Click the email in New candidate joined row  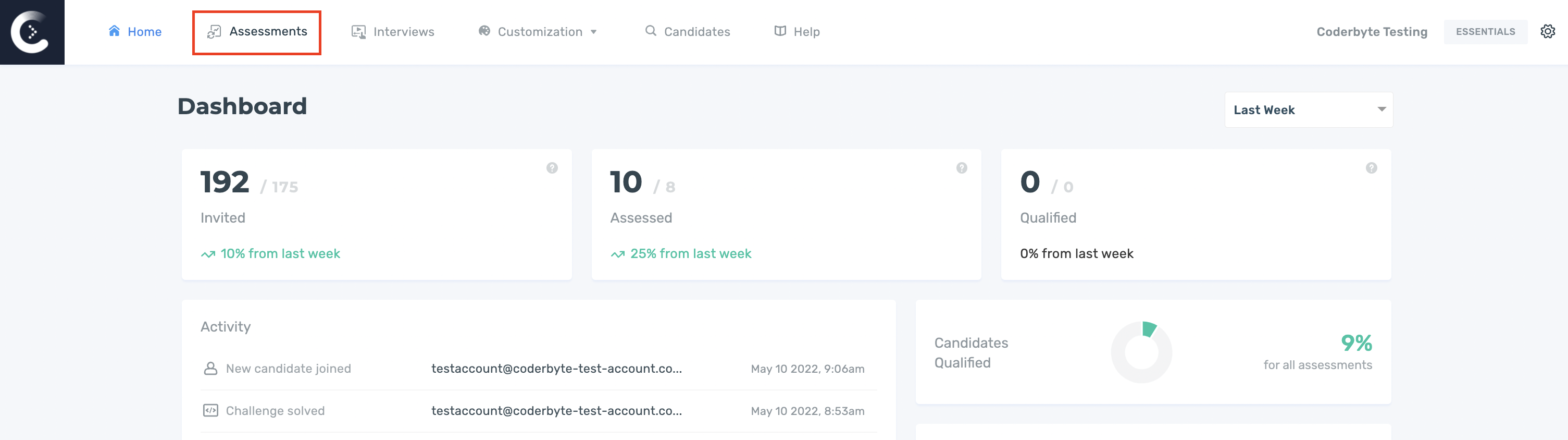click(556, 369)
